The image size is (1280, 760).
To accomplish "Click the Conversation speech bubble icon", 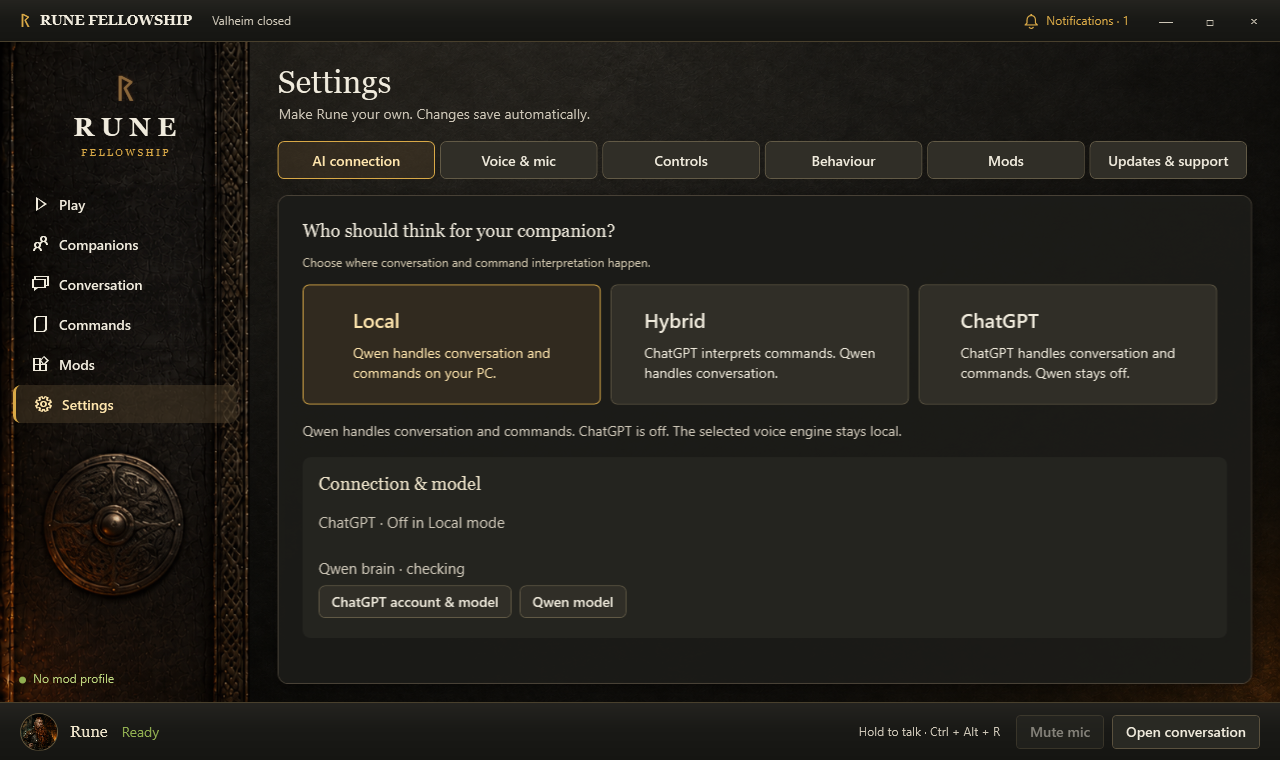I will pos(40,284).
